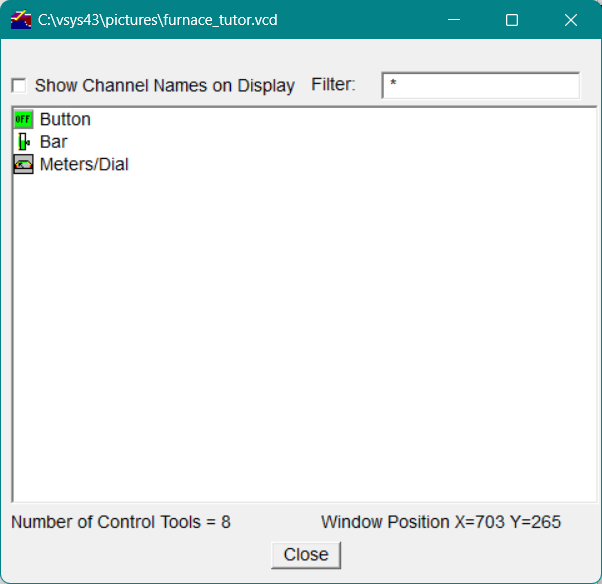Close the window using the title bar X
Image resolution: width=602 pixels, height=584 pixels.
click(x=571, y=20)
